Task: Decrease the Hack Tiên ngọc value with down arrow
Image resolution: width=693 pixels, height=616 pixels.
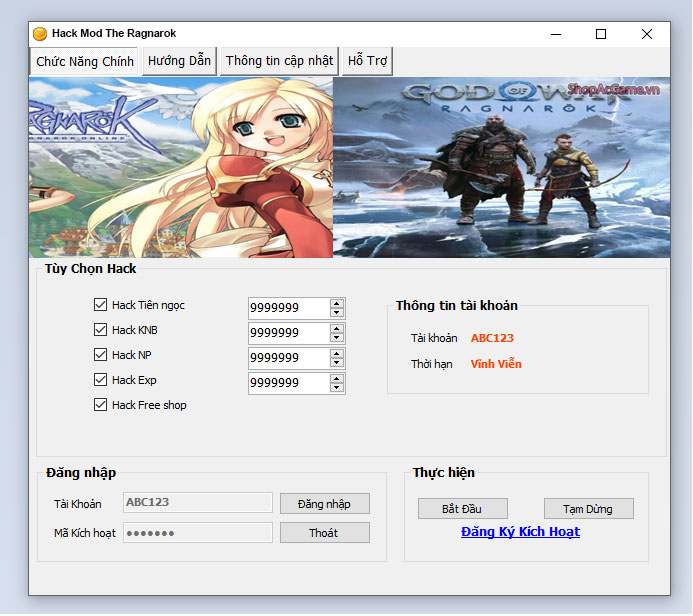Action: 337,312
